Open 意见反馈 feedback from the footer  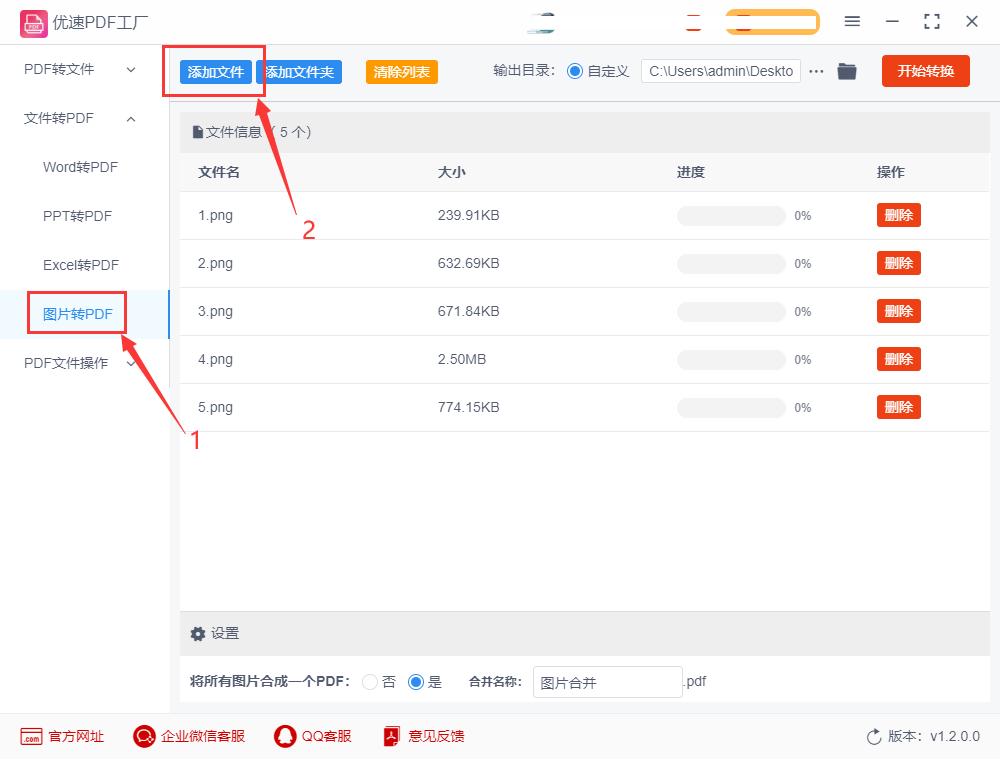point(391,736)
